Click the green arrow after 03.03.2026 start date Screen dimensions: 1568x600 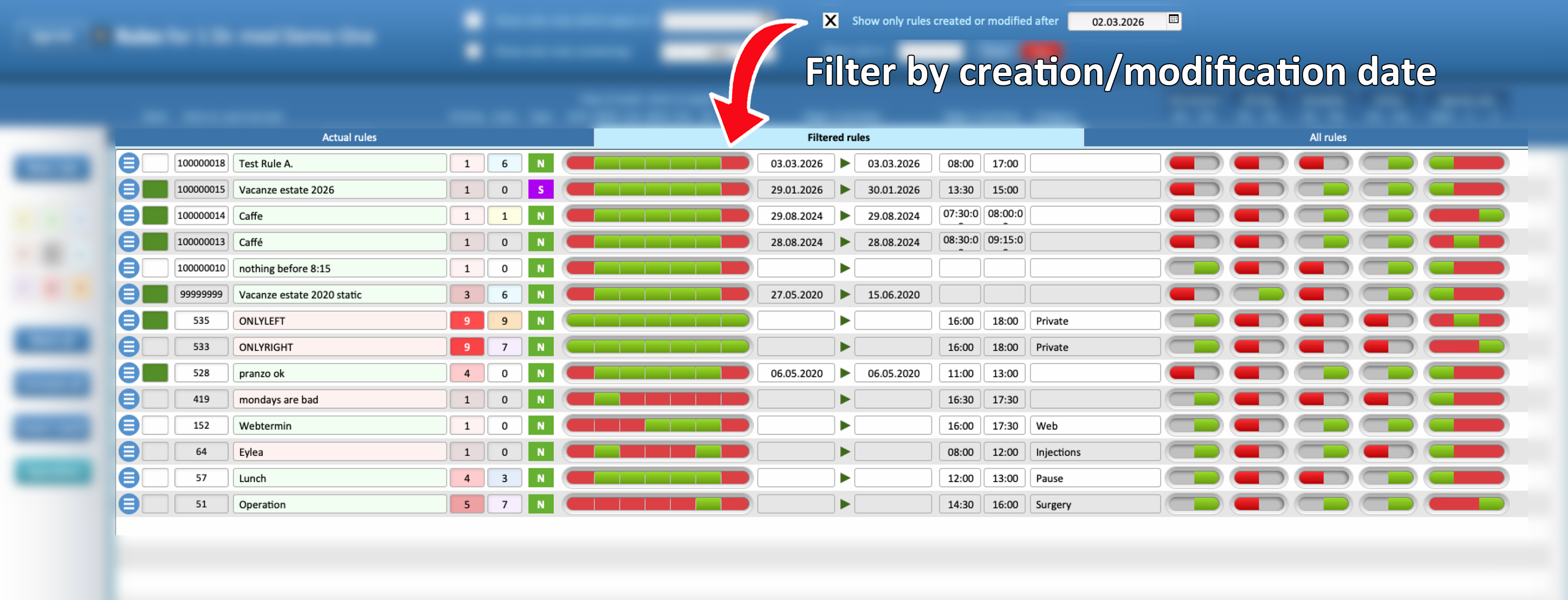click(x=844, y=163)
